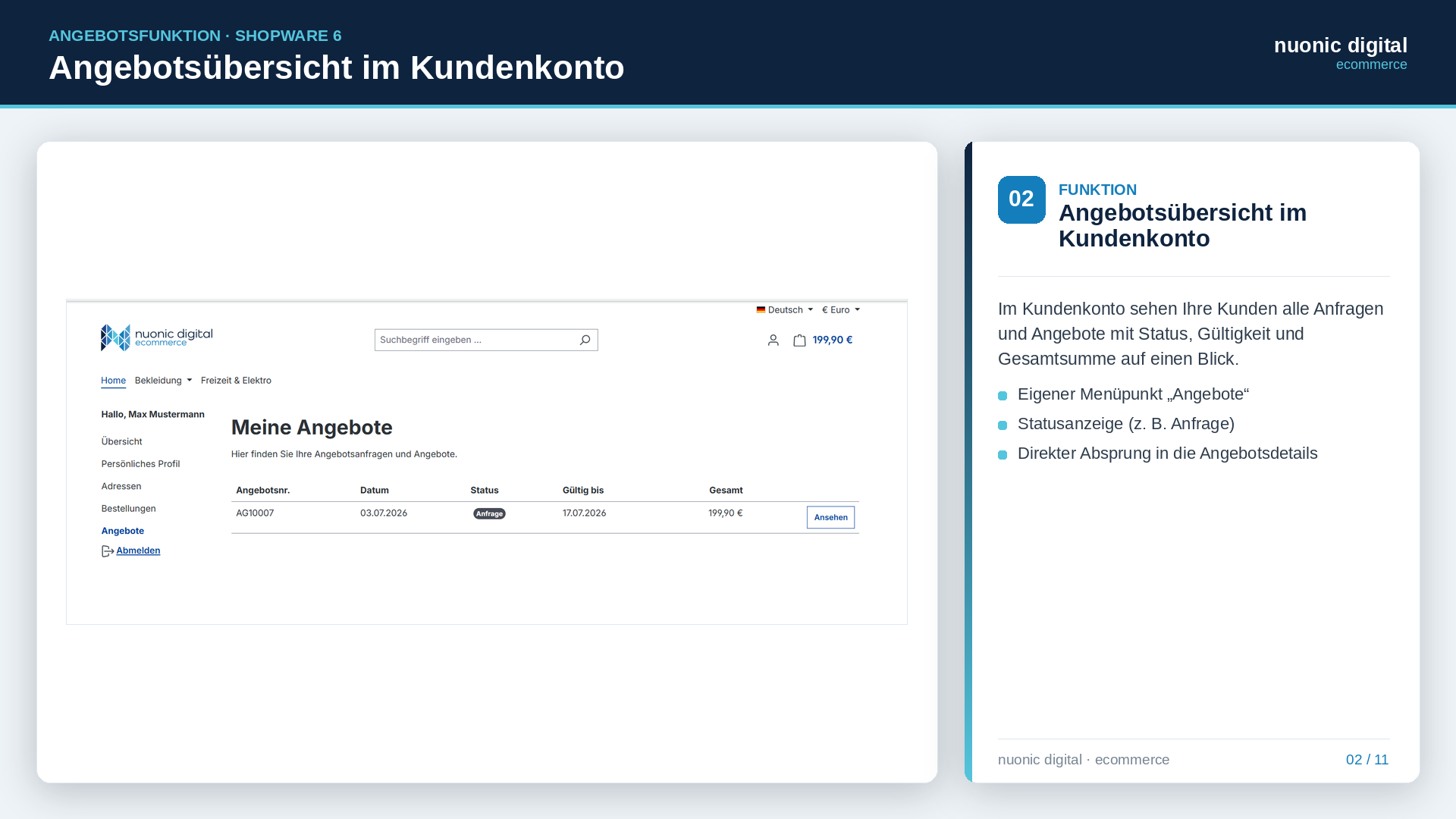The width and height of the screenshot is (1456, 819).
Task: Click the German flag icon
Action: click(x=761, y=309)
